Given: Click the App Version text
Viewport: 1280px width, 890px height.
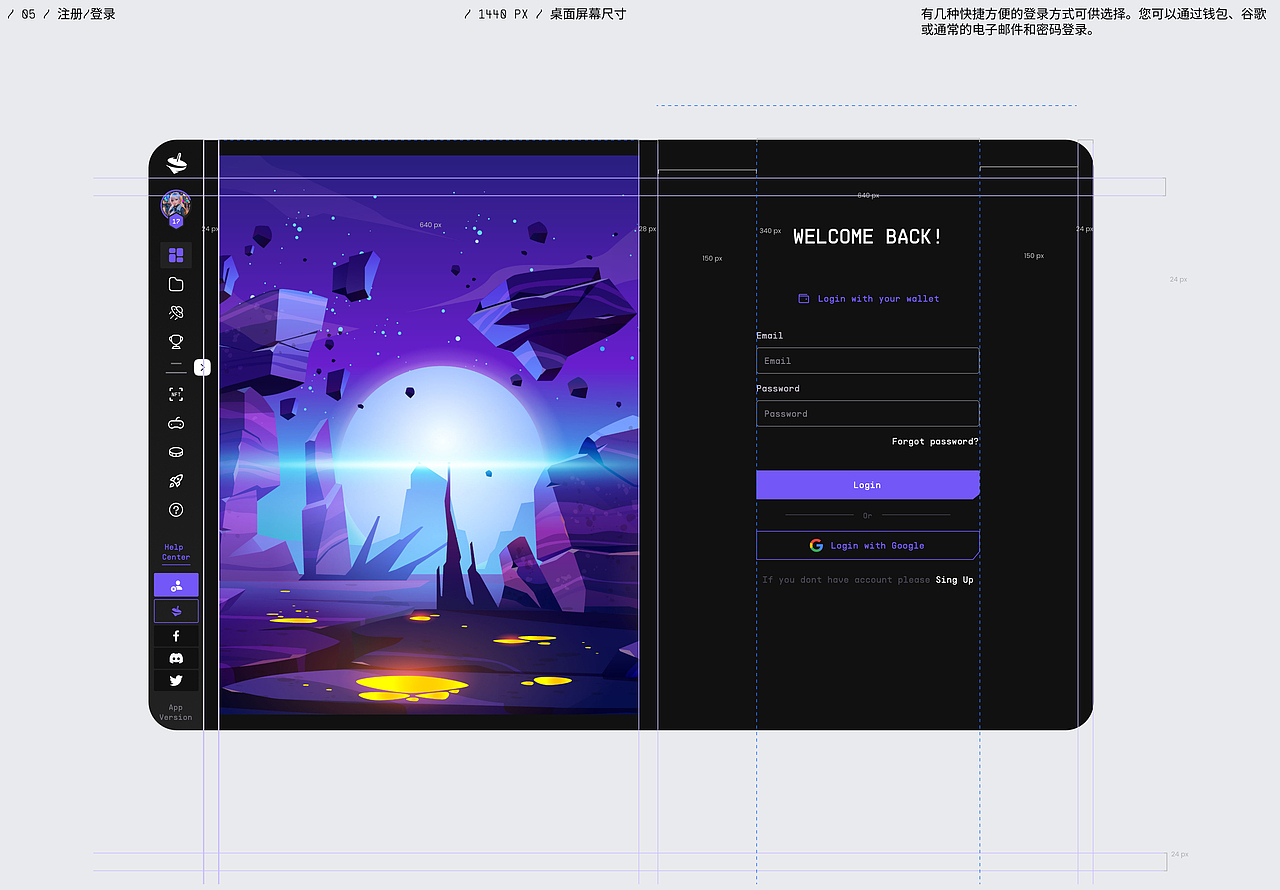Looking at the screenshot, I should pos(175,712).
